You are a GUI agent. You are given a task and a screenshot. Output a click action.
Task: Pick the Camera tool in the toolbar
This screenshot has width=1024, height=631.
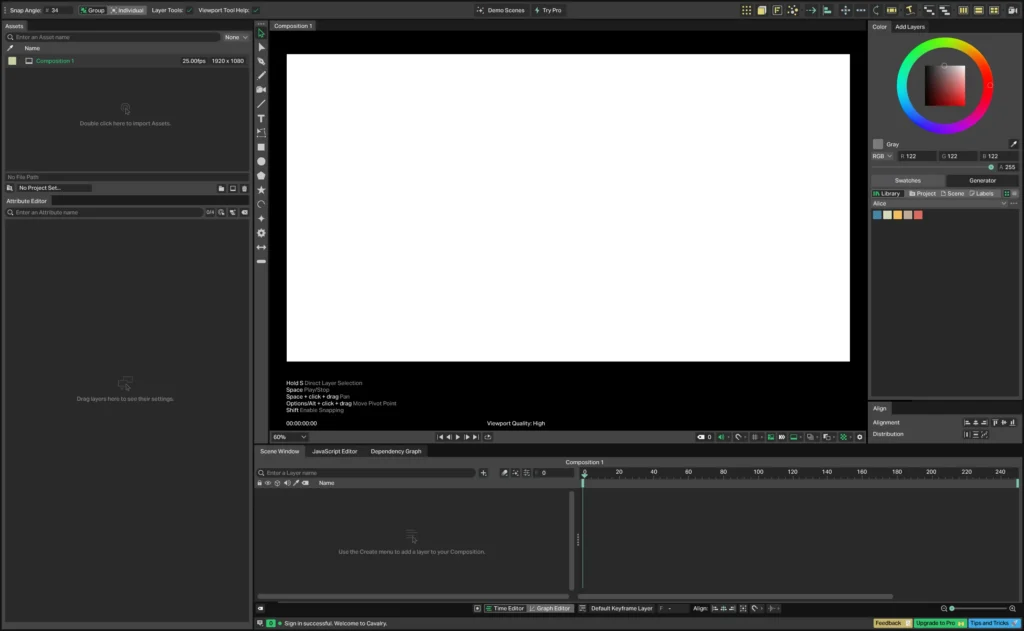pos(261,90)
